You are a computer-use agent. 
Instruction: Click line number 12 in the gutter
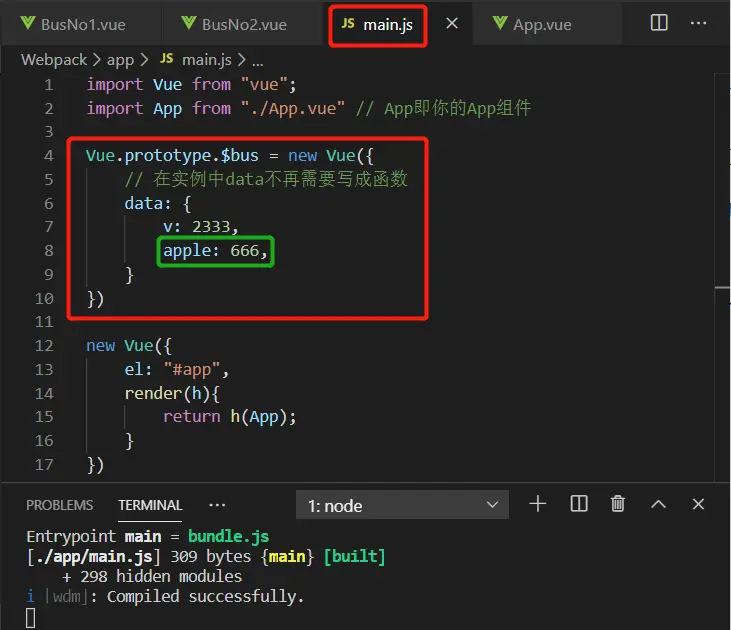click(44, 346)
